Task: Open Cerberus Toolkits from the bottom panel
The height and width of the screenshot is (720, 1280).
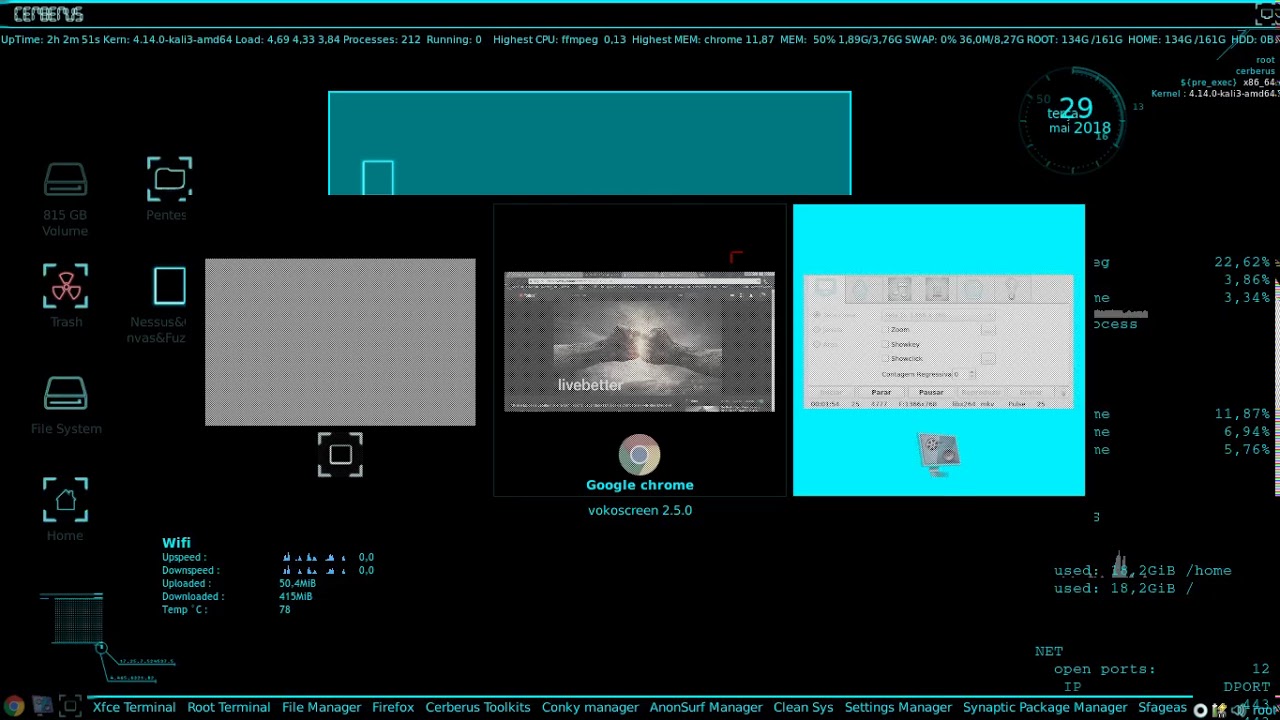Action: (477, 707)
